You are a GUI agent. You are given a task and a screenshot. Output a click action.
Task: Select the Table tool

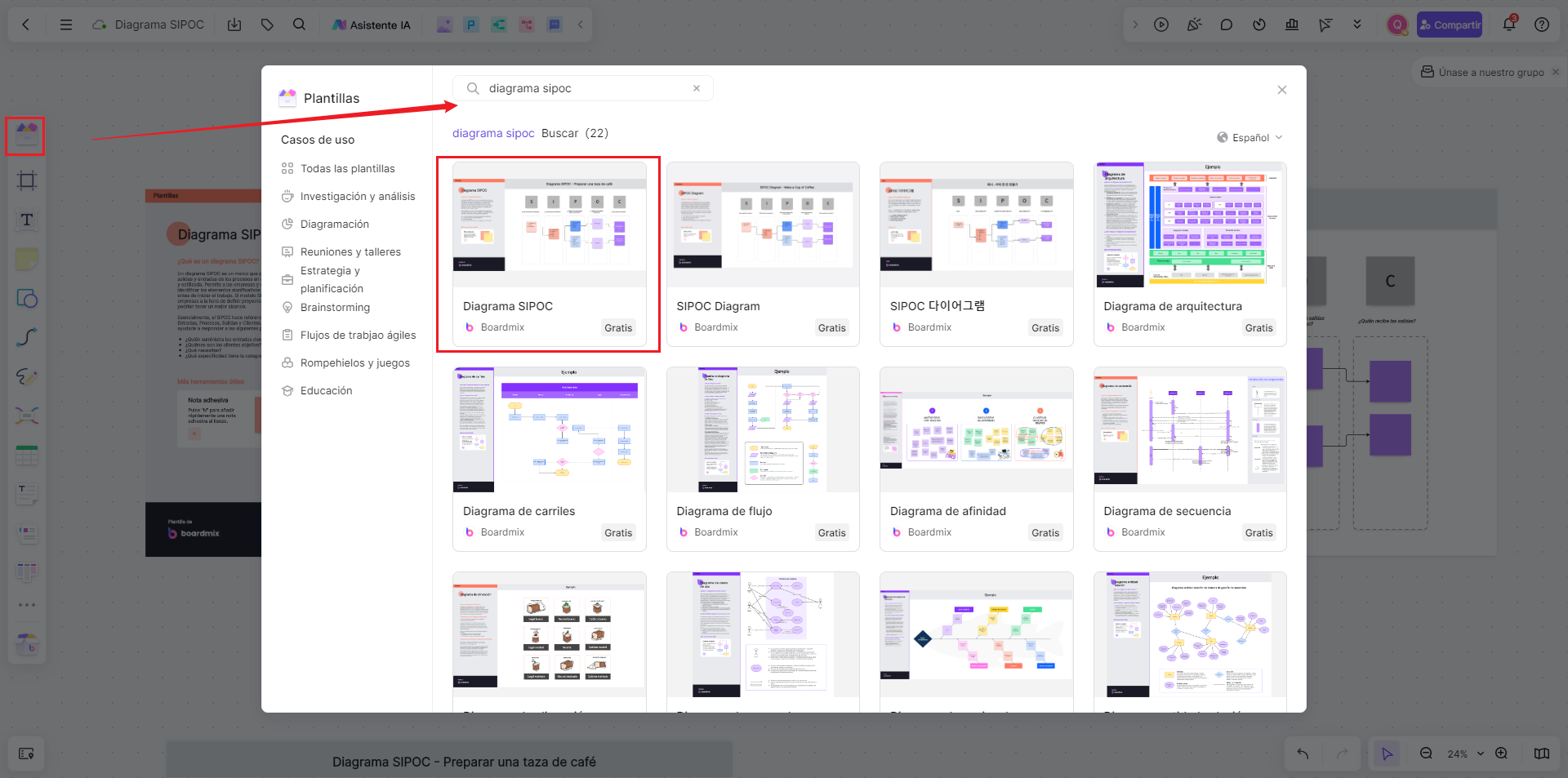(26, 455)
